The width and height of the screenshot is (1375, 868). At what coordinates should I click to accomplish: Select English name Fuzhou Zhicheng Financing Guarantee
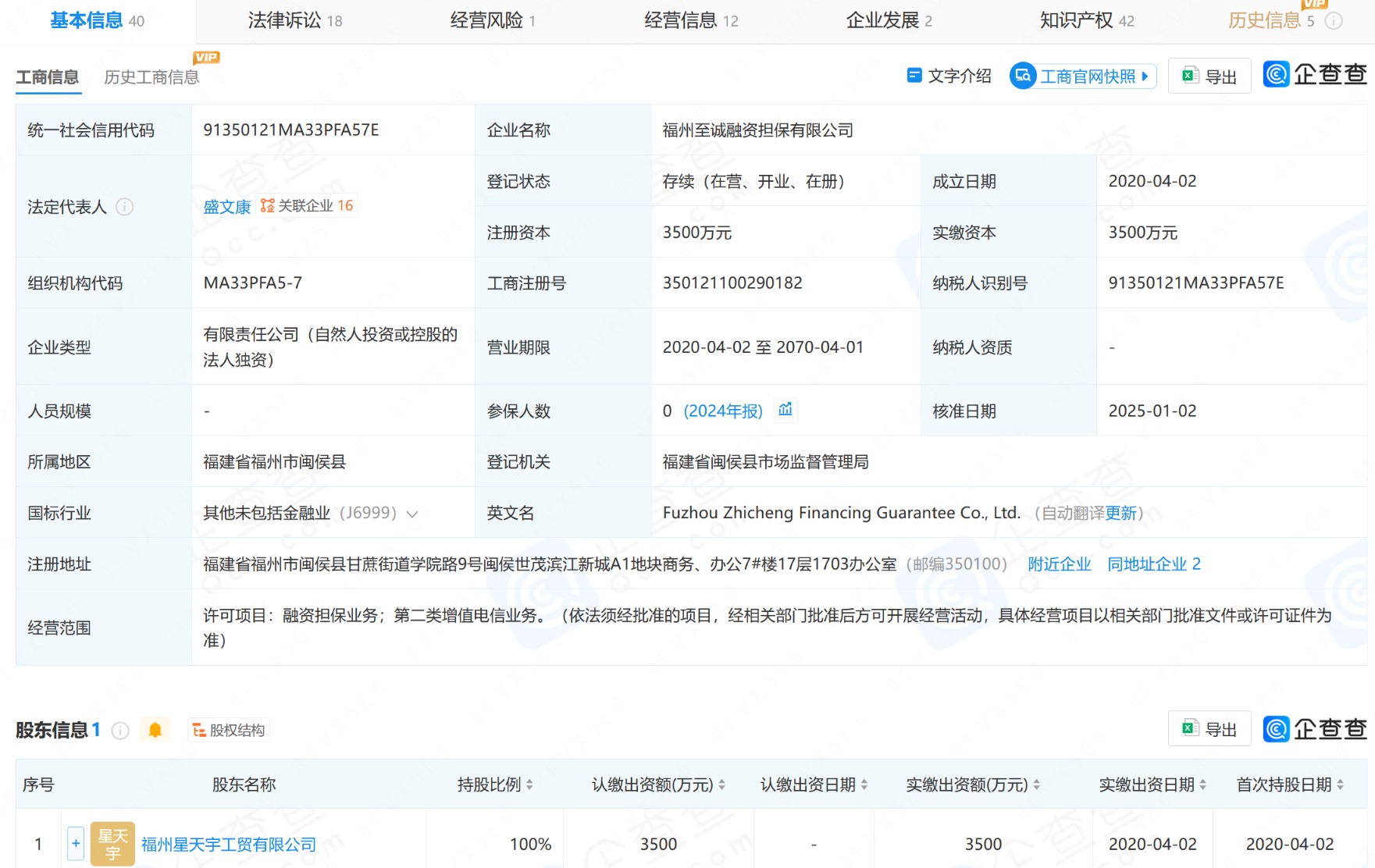point(842,513)
